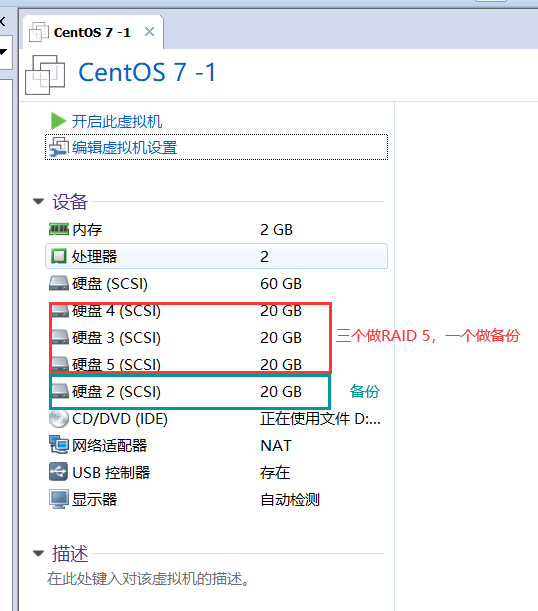Select 硬盘 3 (SCSI) label
The height and width of the screenshot is (611, 538).
[x=116, y=338]
